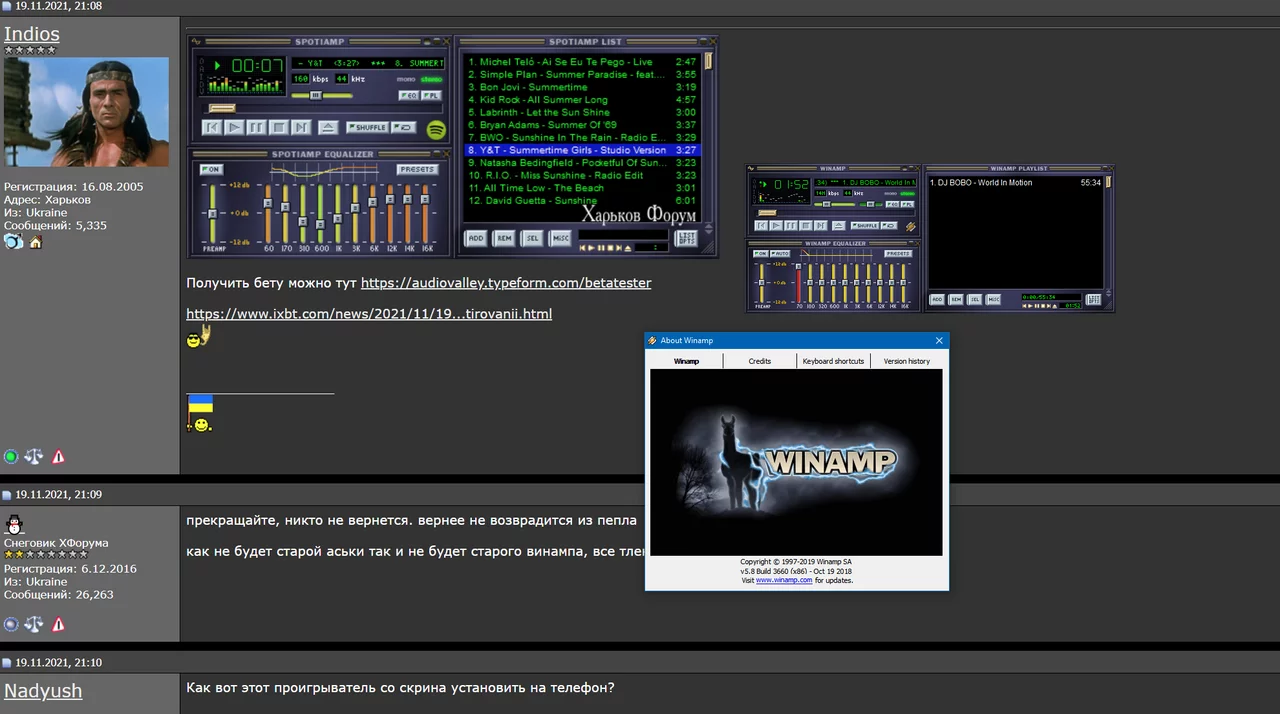
Task: Open MISC menu in Spotiamp List
Action: click(x=560, y=238)
